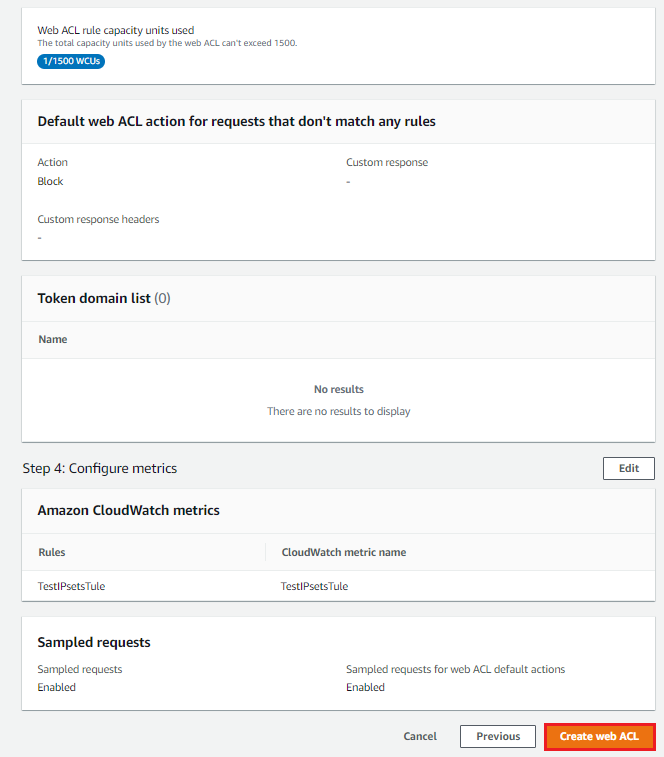Screen dimensions: 664x757
Task: Click the Step 4: Configure metrics title
Action: 100,468
